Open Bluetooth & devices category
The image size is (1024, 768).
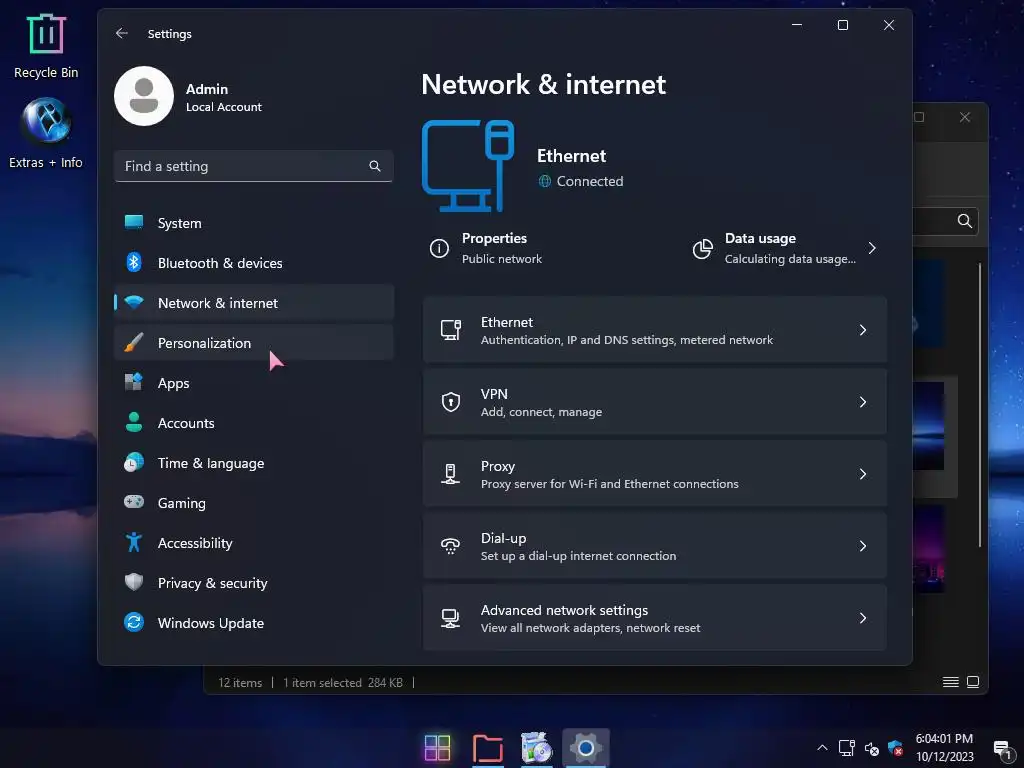coord(253,263)
